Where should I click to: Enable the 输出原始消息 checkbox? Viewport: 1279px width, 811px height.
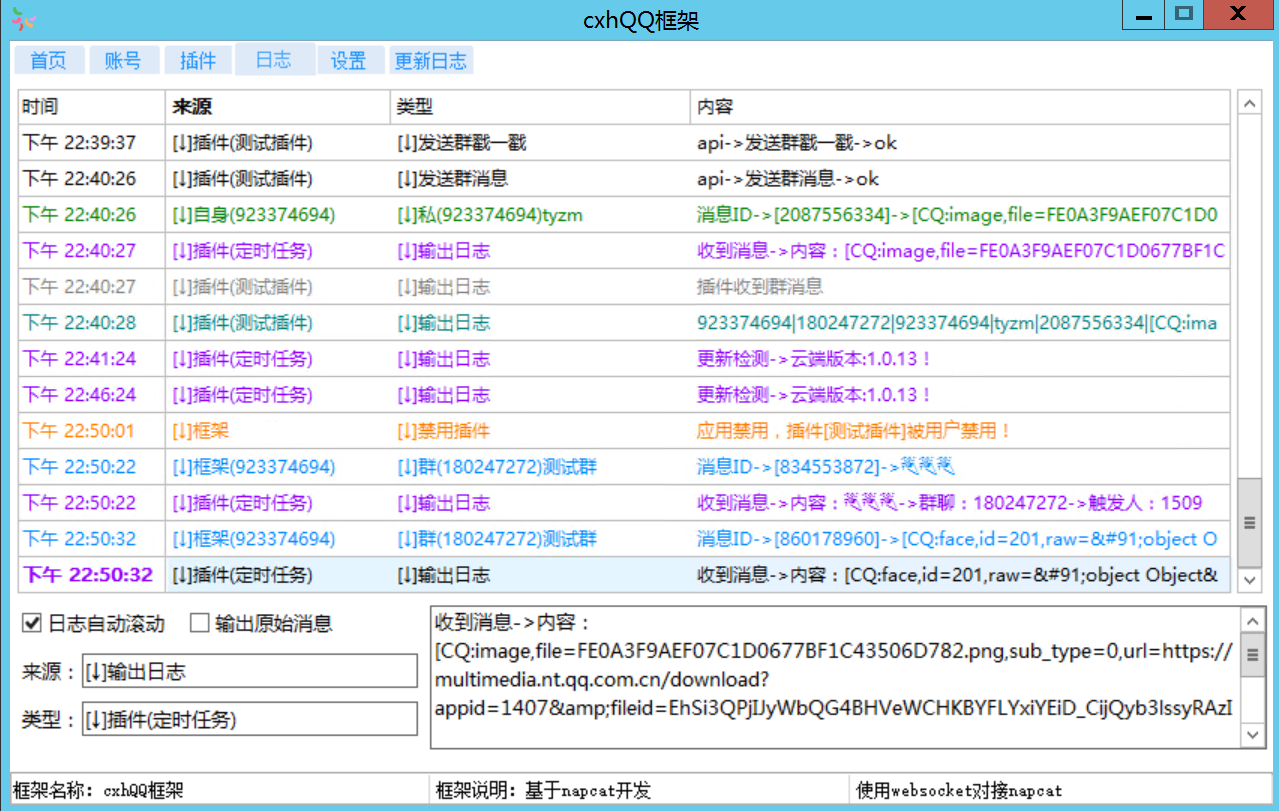pyautogui.click(x=199, y=625)
